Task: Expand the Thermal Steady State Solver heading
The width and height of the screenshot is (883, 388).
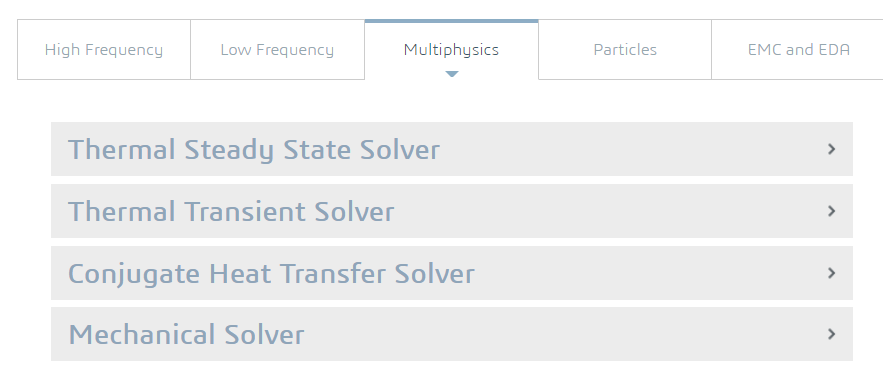Action: [x=253, y=150]
